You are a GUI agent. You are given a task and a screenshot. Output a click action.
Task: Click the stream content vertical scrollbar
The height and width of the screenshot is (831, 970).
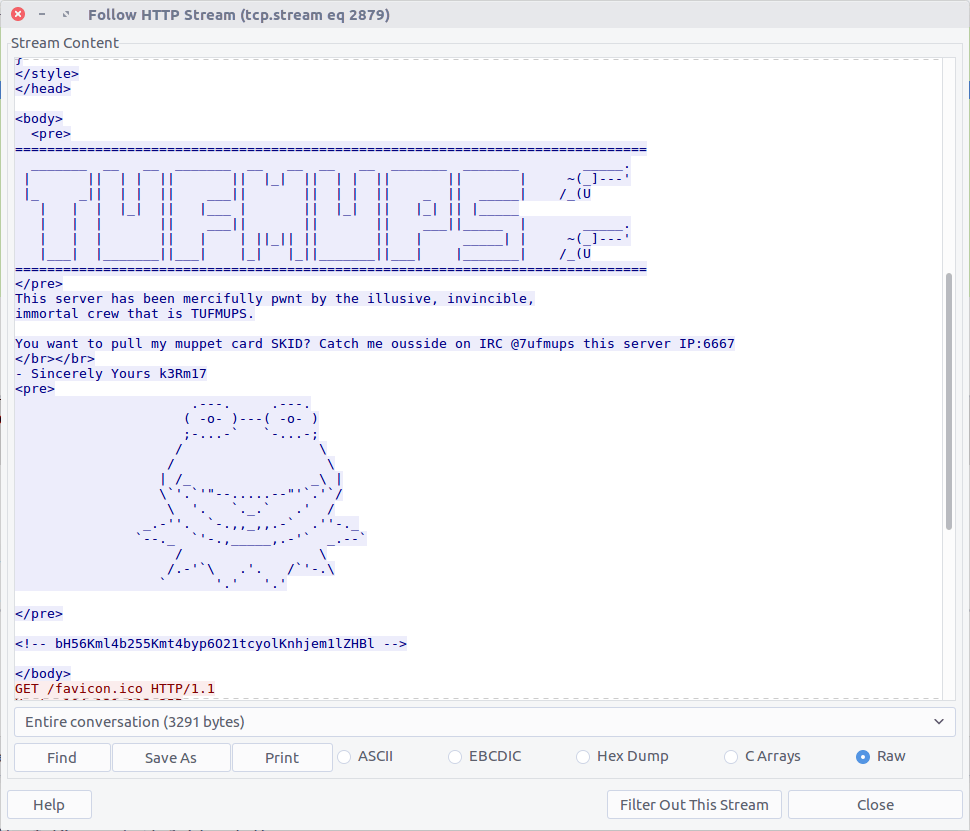coord(948,400)
